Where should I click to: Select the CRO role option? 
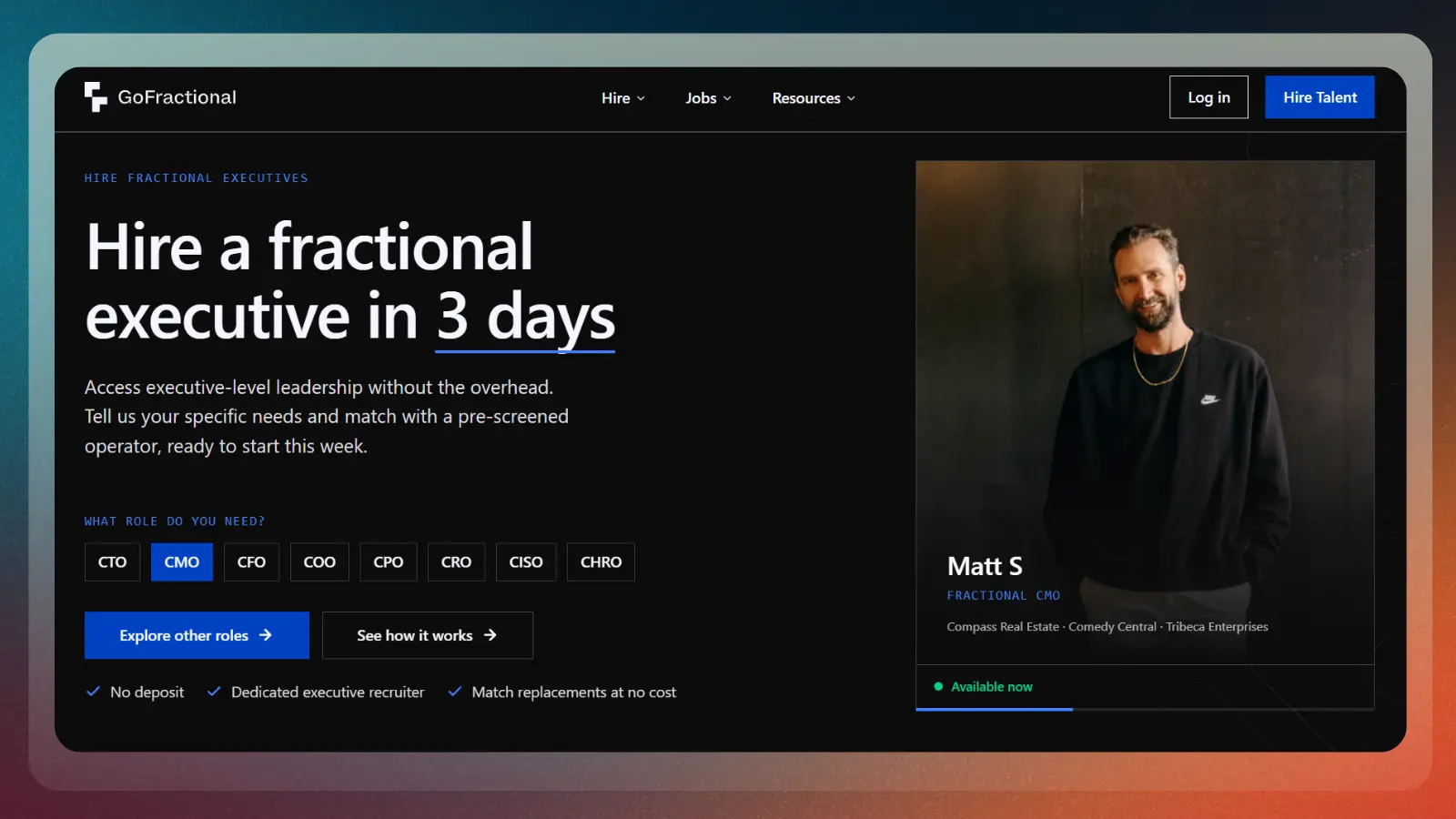[456, 562]
